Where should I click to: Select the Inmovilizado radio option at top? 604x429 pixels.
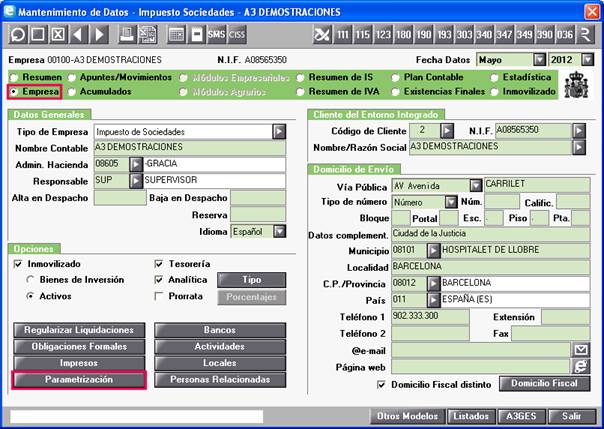[x=494, y=92]
